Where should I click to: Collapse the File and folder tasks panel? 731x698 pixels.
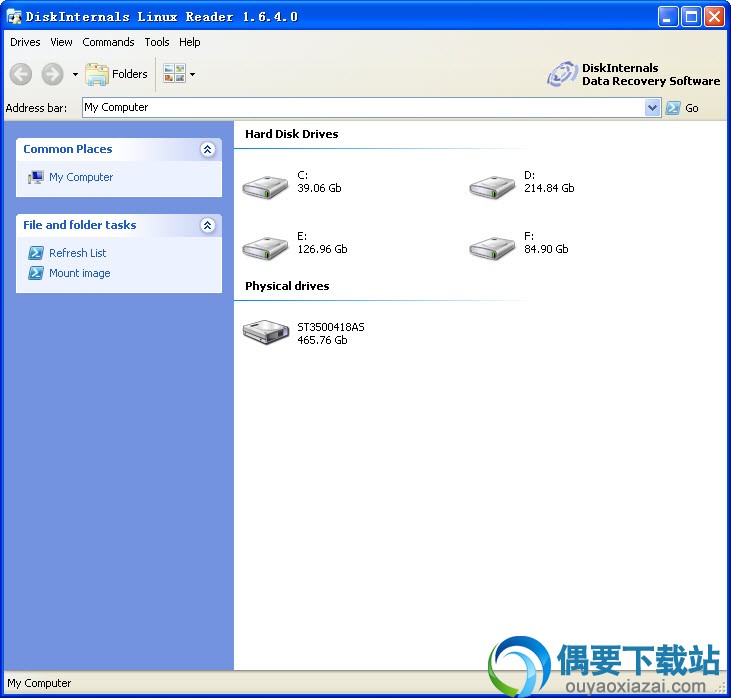(x=207, y=226)
